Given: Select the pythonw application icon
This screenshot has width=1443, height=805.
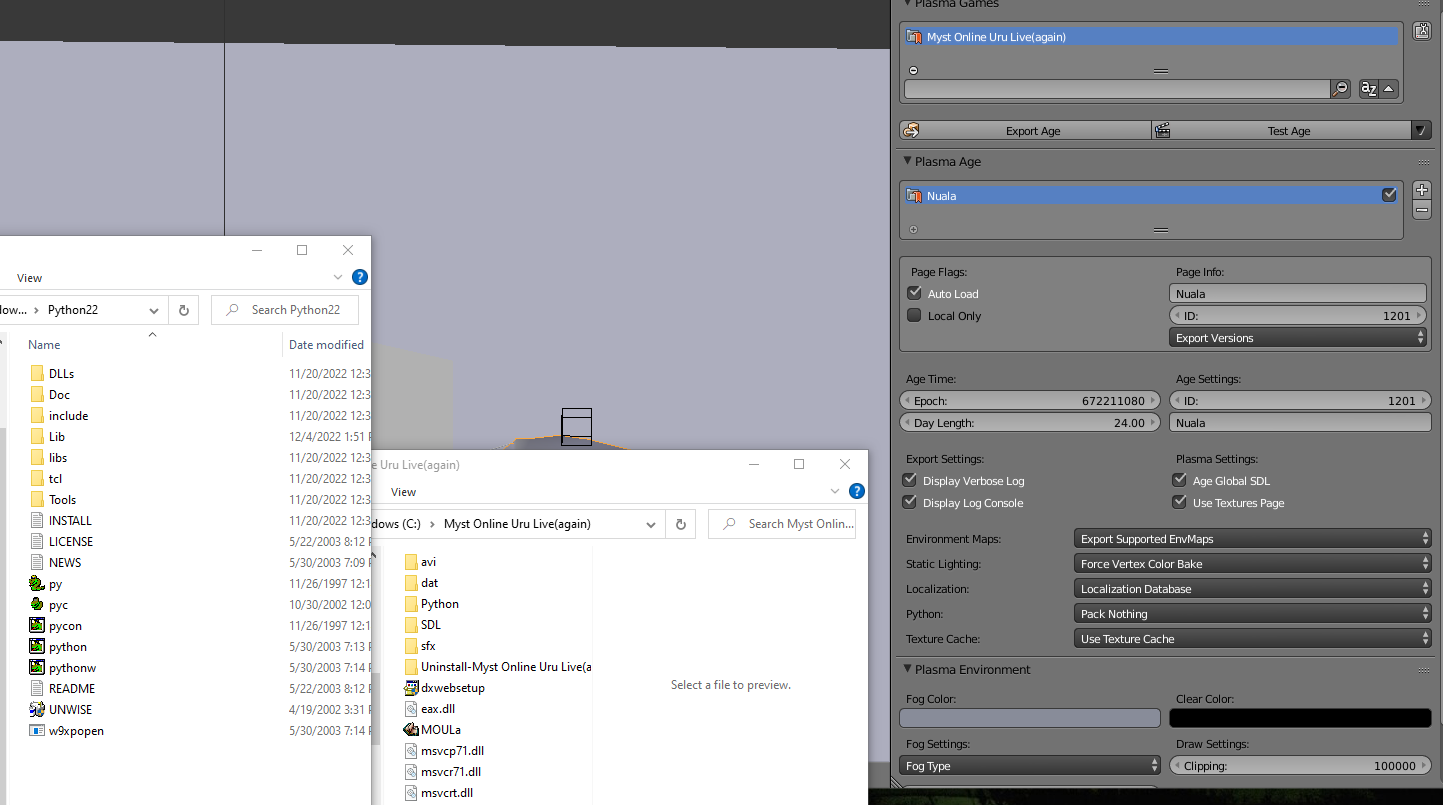Looking at the screenshot, I should click(x=37, y=668).
